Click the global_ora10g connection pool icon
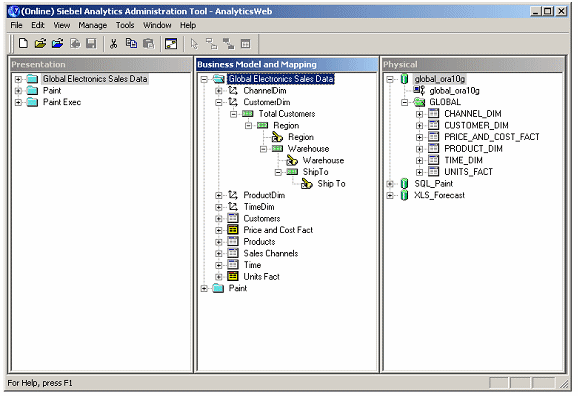 (x=419, y=90)
